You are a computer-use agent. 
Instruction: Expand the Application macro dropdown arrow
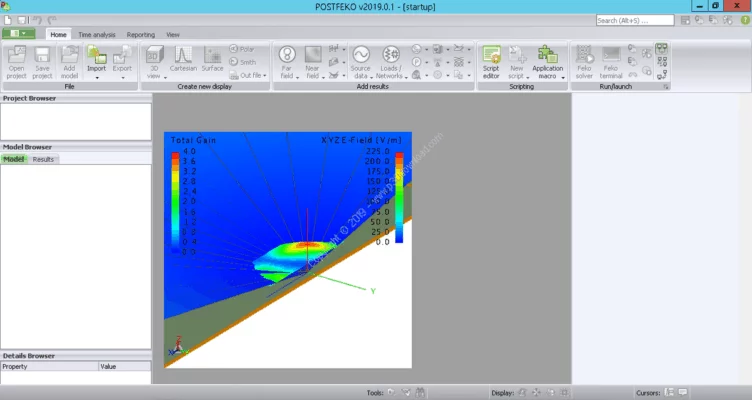pyautogui.click(x=563, y=78)
